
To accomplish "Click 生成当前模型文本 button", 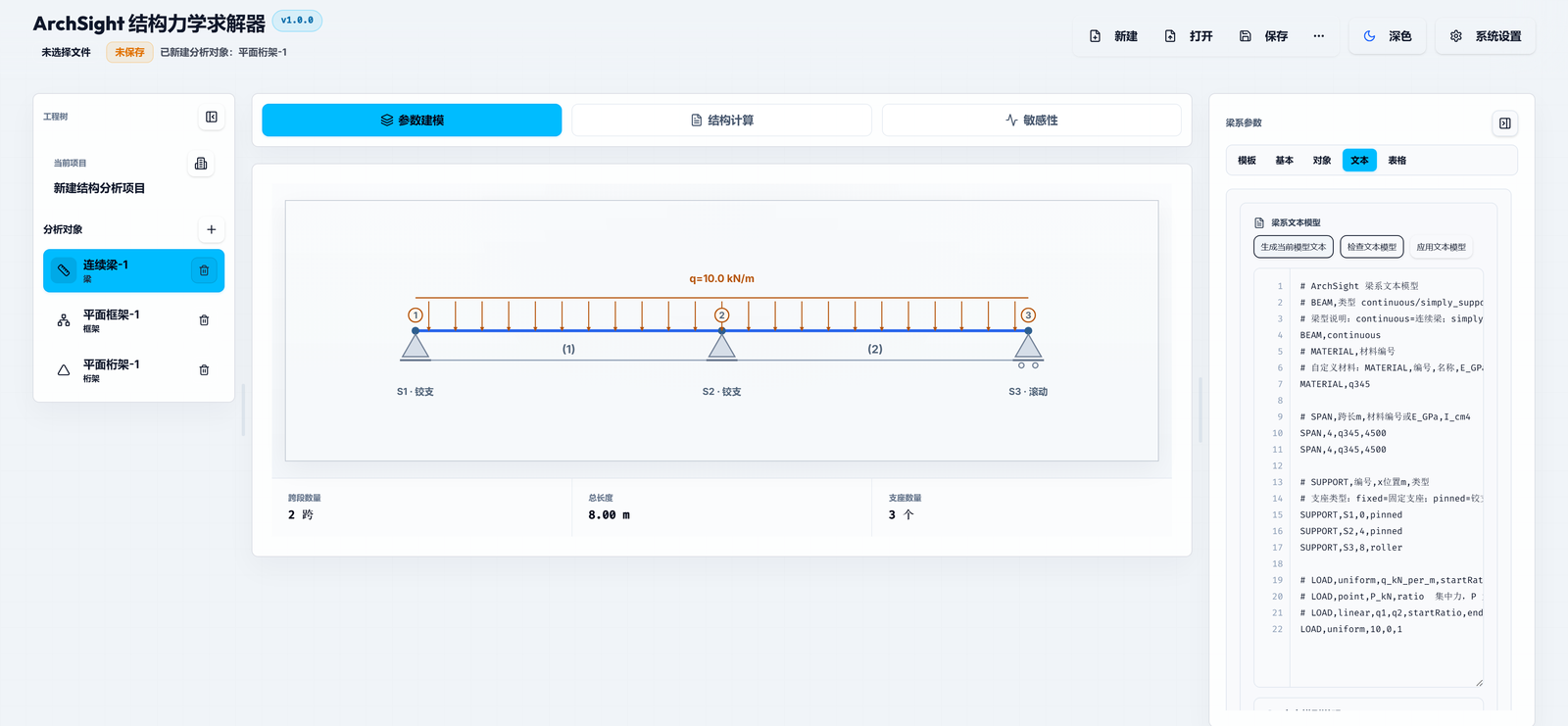I will (x=1294, y=247).
